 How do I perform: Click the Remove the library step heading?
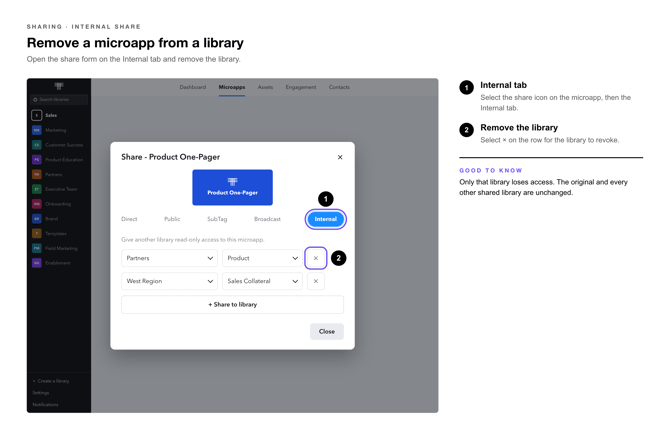tap(519, 127)
